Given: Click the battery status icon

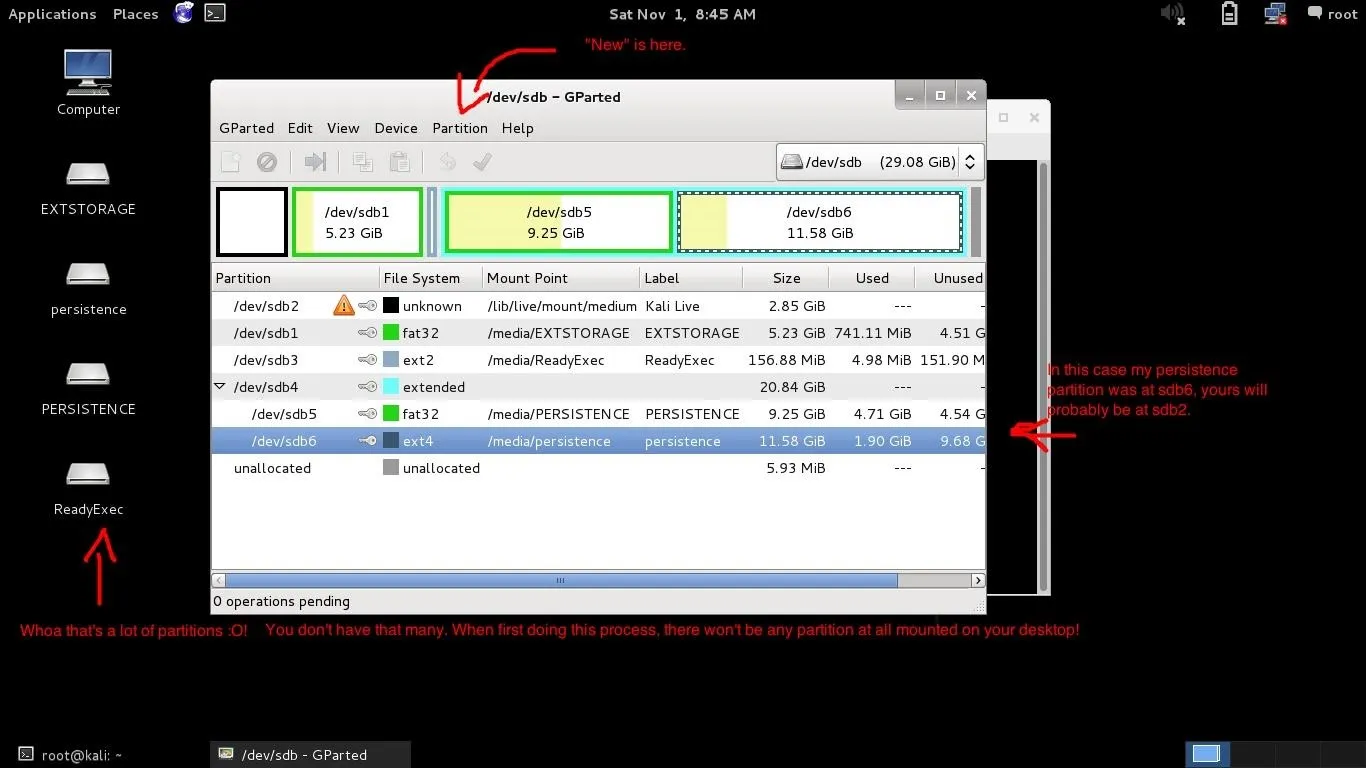Looking at the screenshot, I should click(1229, 14).
